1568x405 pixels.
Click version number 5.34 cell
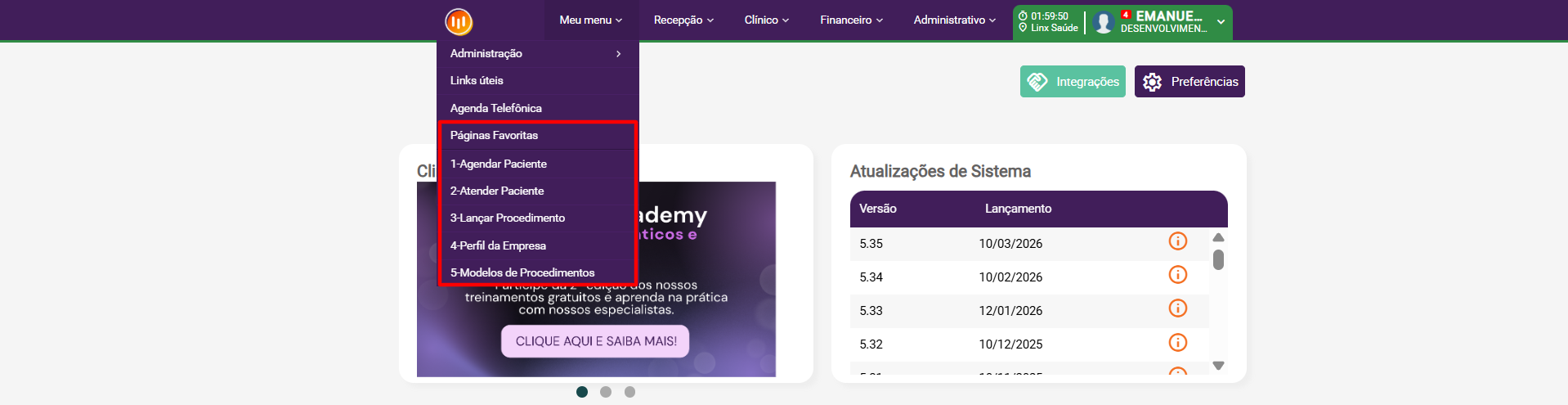click(871, 277)
